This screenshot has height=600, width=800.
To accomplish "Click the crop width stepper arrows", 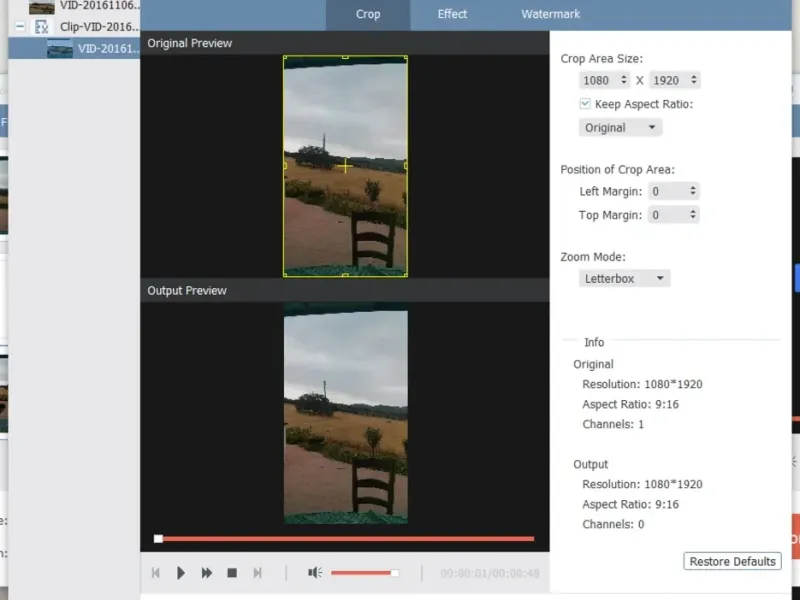I will pyautogui.click(x=623, y=80).
